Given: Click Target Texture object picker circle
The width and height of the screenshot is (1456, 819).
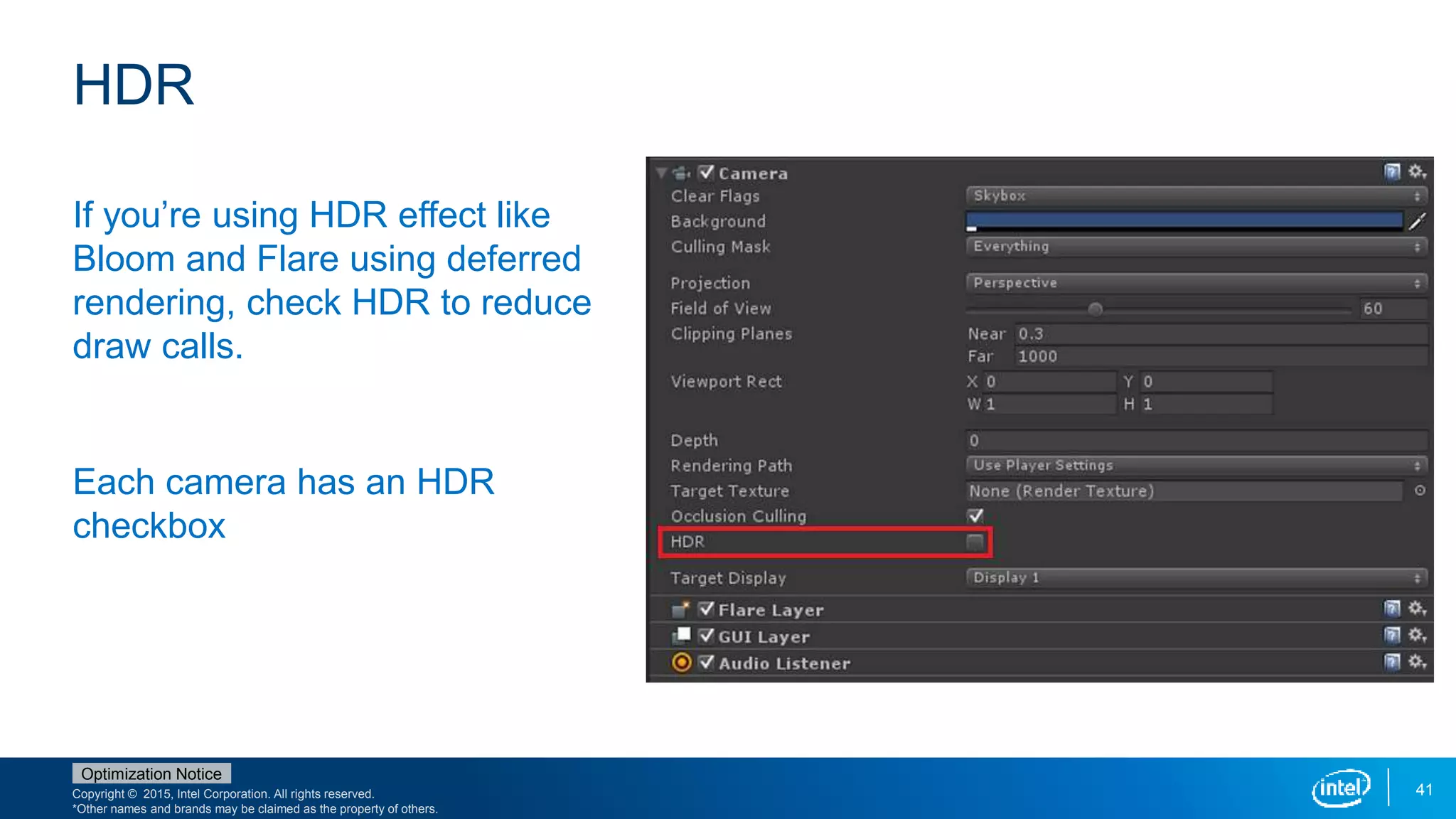Looking at the screenshot, I should click(x=1419, y=491).
